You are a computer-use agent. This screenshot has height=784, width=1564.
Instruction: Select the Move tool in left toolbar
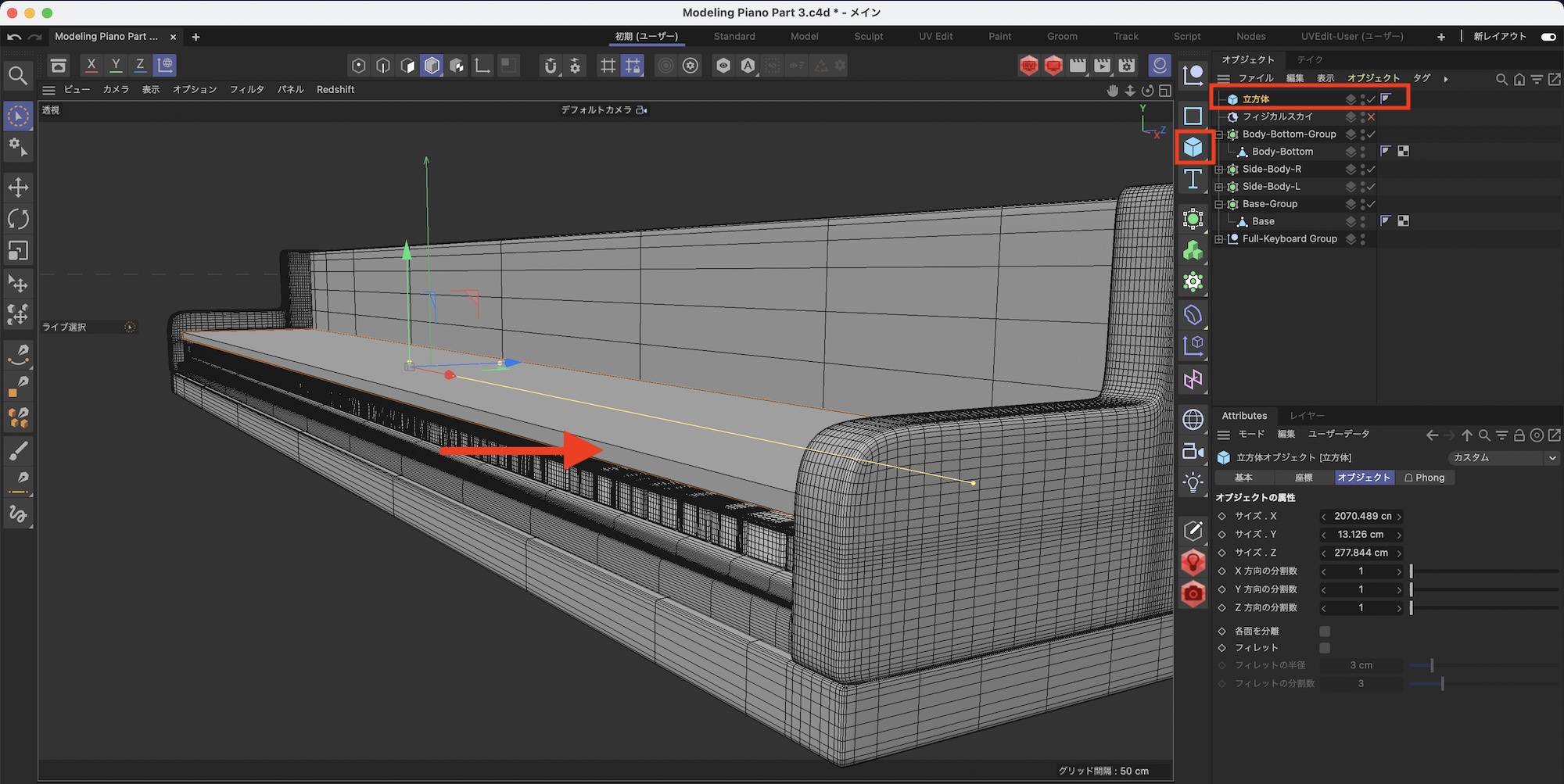(18, 188)
